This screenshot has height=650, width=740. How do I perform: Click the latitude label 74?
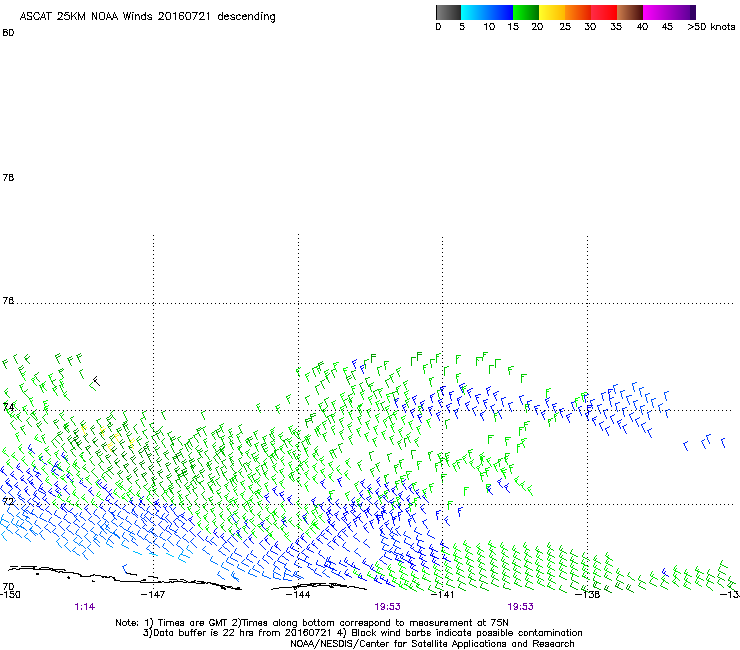(8, 407)
